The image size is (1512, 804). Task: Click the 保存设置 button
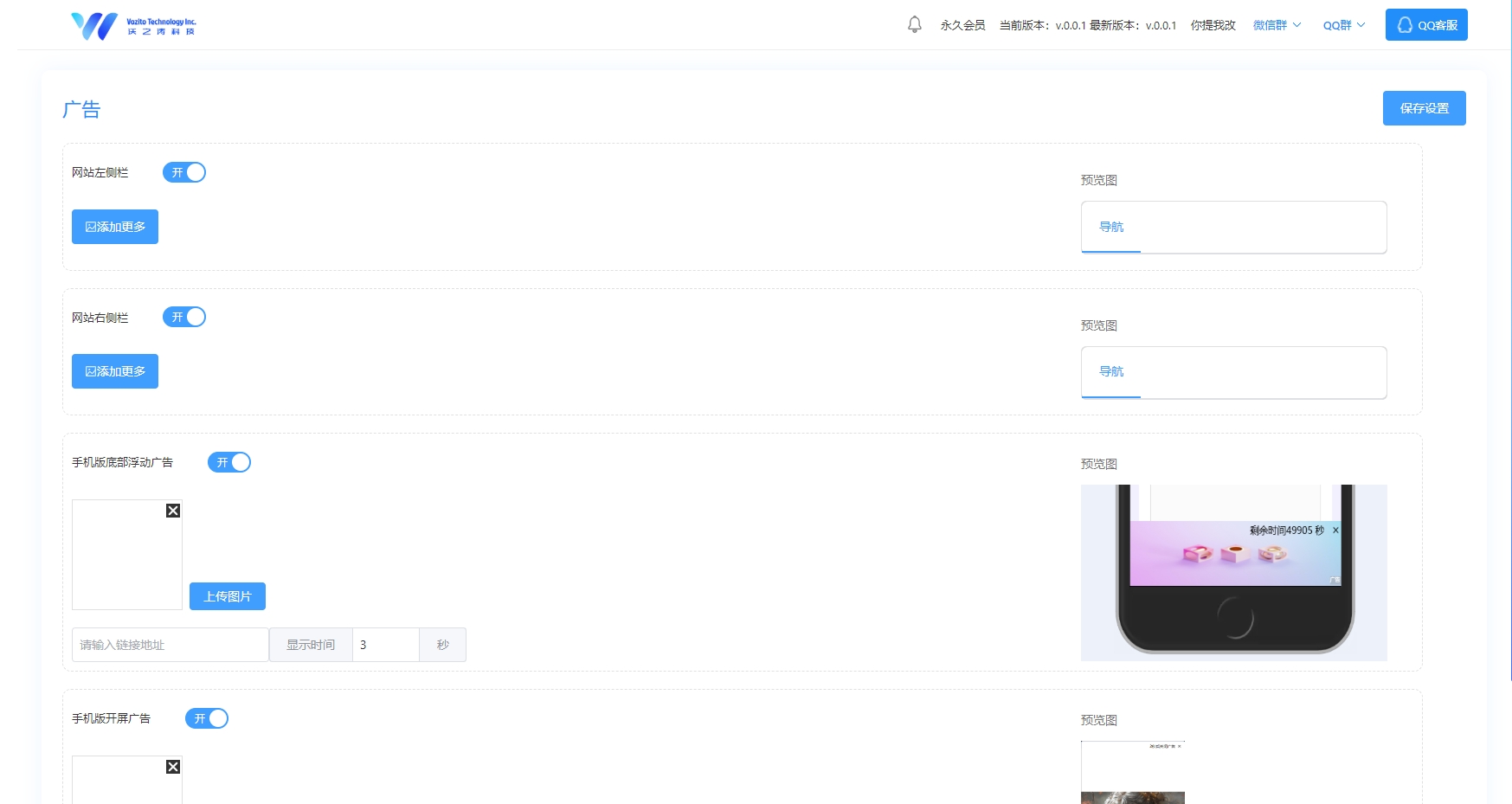1424,108
